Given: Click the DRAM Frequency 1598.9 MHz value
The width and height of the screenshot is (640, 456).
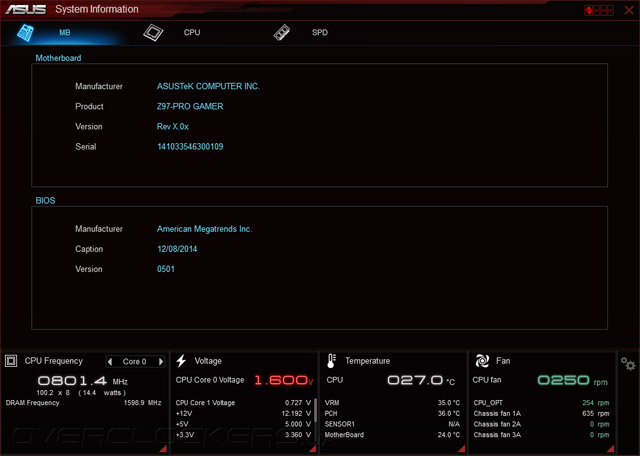Looking at the screenshot, I should (142, 403).
